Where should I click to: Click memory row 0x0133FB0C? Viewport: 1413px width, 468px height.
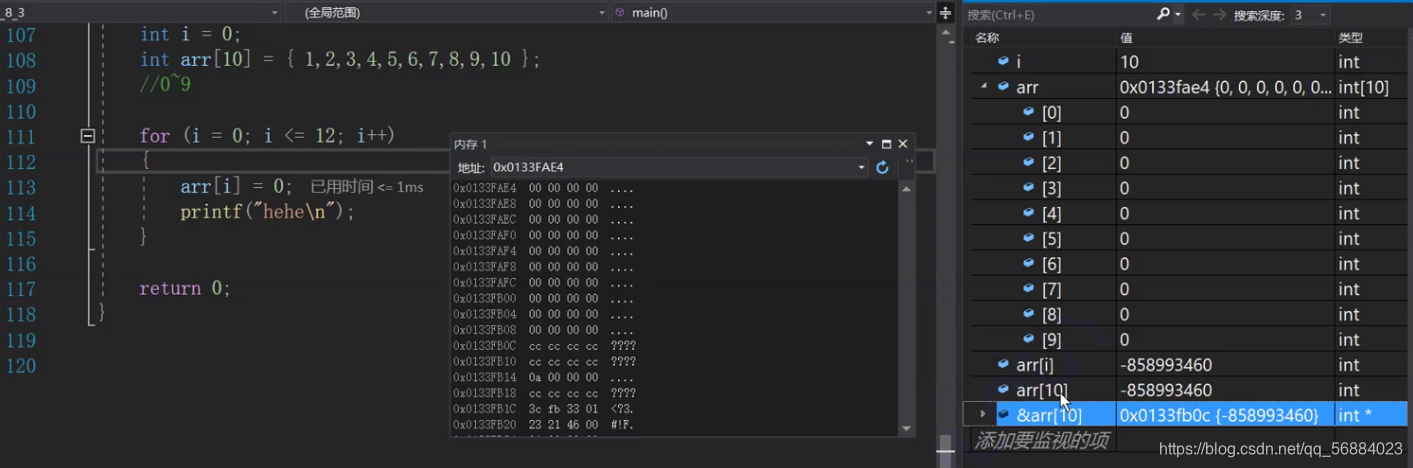pyautogui.click(x=545, y=346)
